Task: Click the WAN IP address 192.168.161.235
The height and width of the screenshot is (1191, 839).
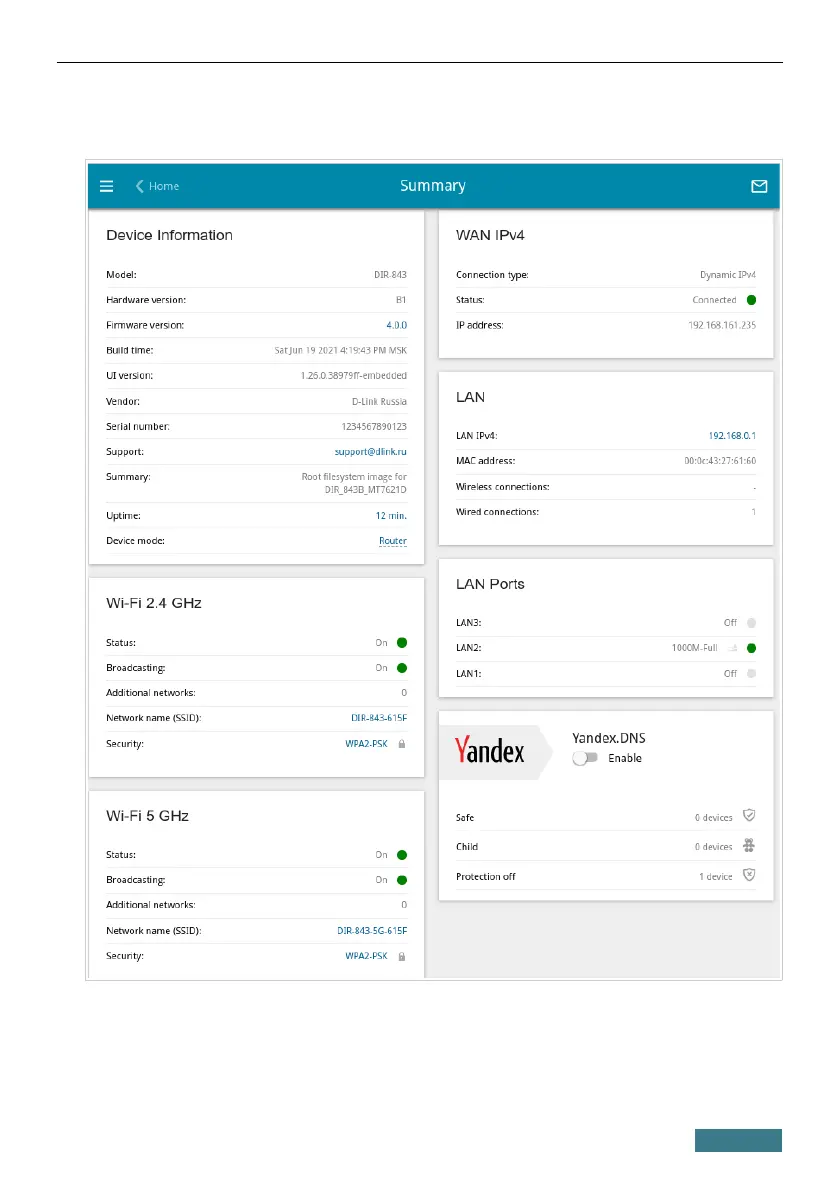Action: tap(722, 325)
